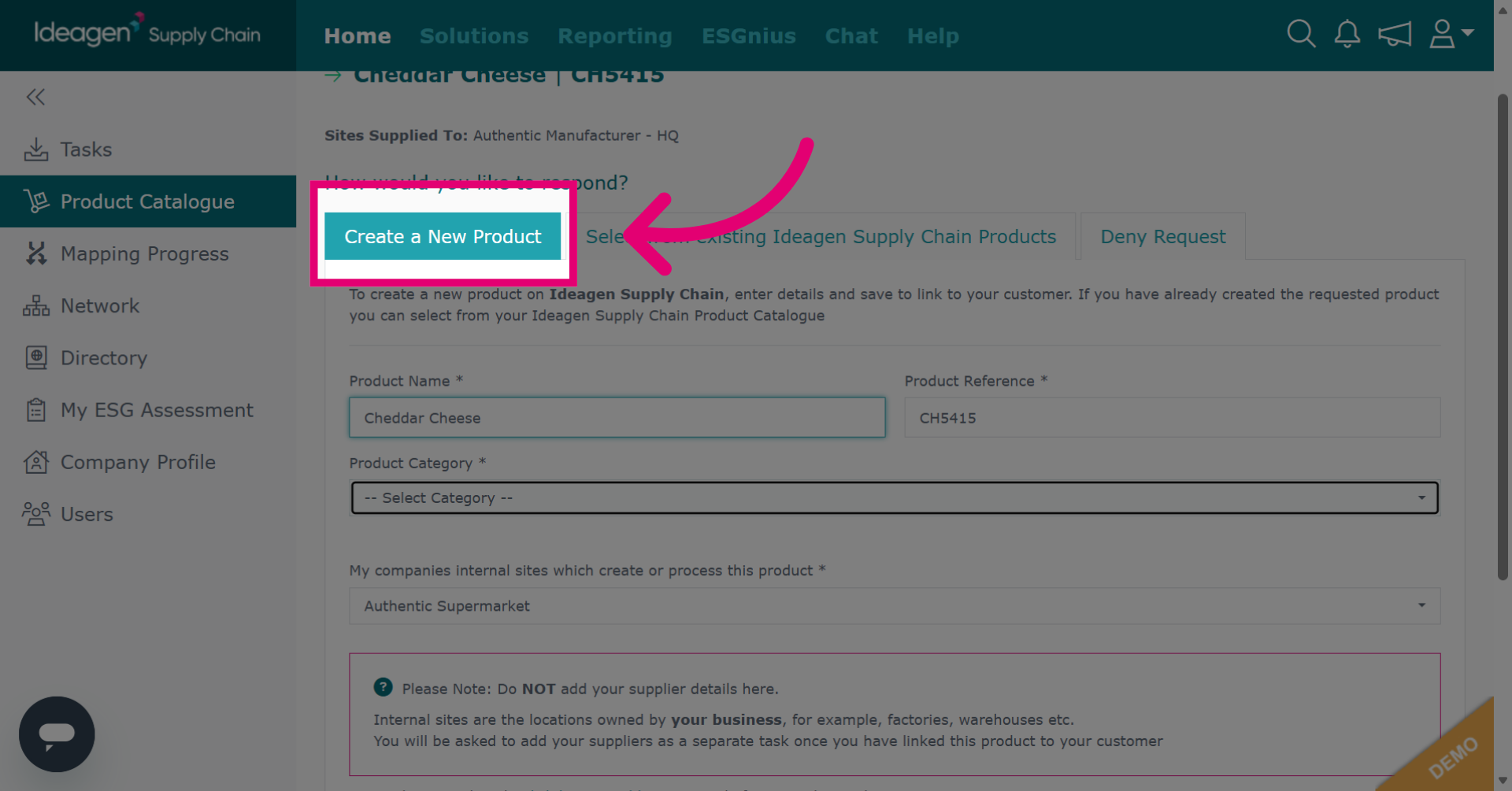Image resolution: width=1512 pixels, height=791 pixels.
Task: Open My ESG Assessment in the sidebar
Action: click(x=148, y=410)
